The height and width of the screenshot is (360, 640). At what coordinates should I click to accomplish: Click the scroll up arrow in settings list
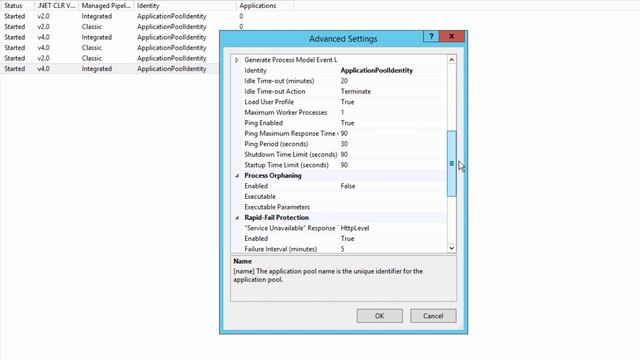451,60
